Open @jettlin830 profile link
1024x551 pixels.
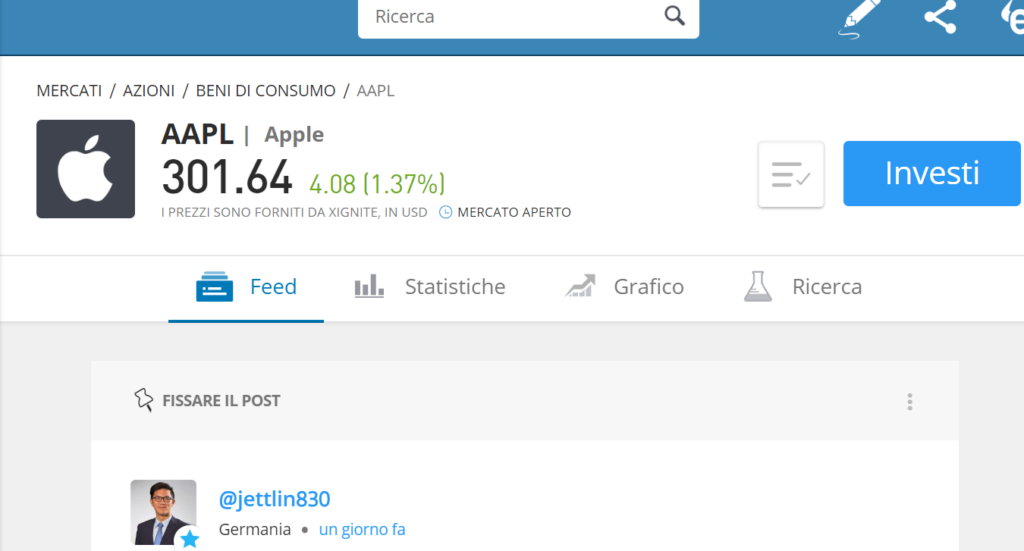274,499
